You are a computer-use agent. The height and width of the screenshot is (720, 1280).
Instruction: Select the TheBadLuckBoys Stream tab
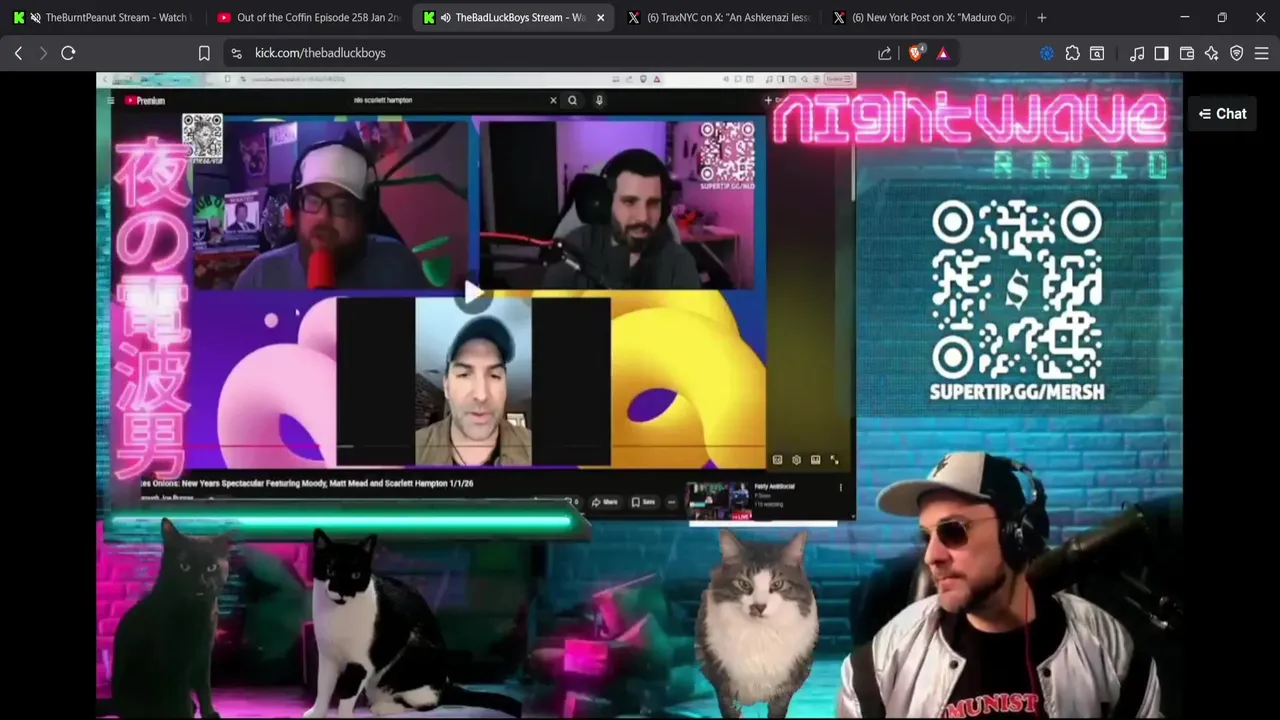[x=514, y=17]
